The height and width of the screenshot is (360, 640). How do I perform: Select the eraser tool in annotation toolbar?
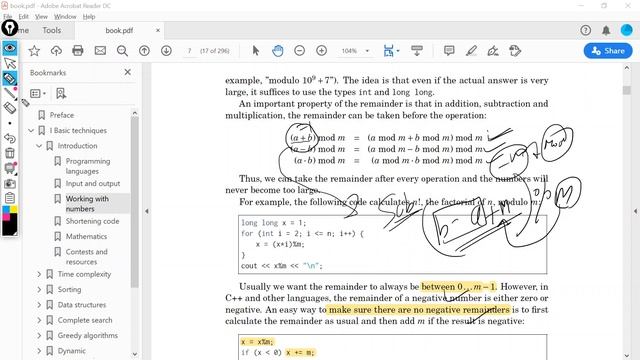(x=10, y=108)
